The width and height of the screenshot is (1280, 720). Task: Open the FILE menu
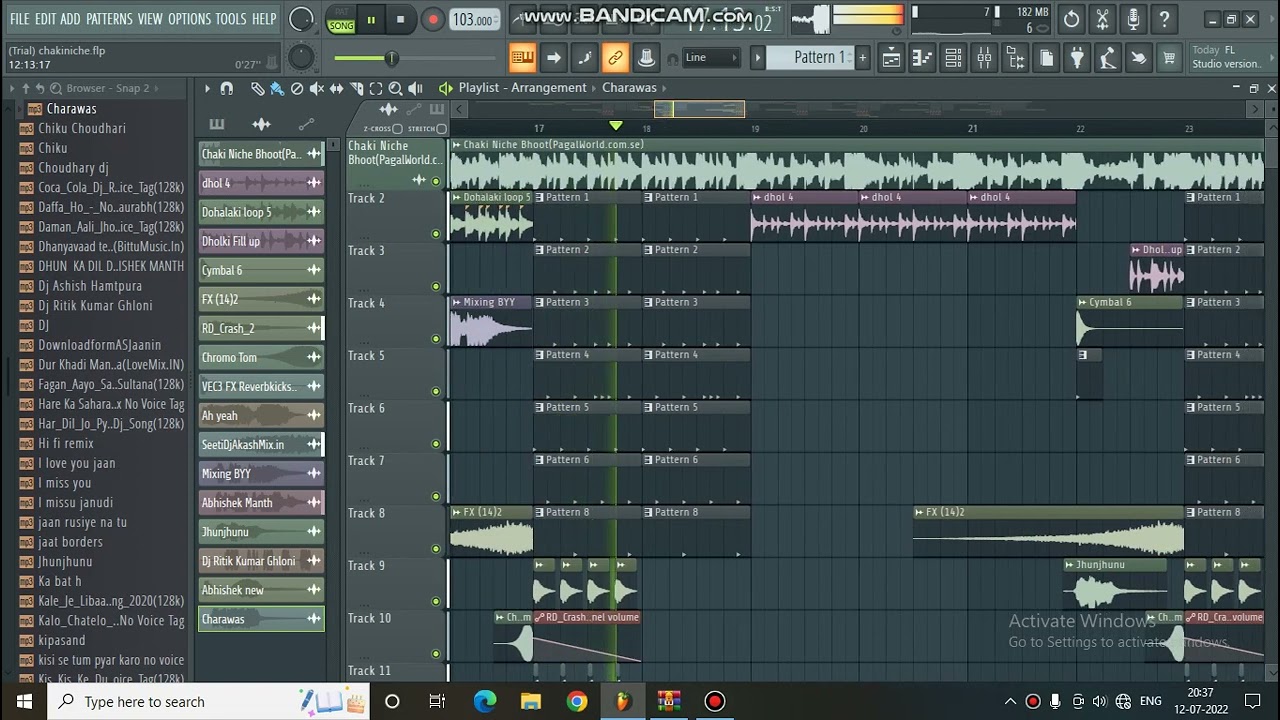coord(19,19)
